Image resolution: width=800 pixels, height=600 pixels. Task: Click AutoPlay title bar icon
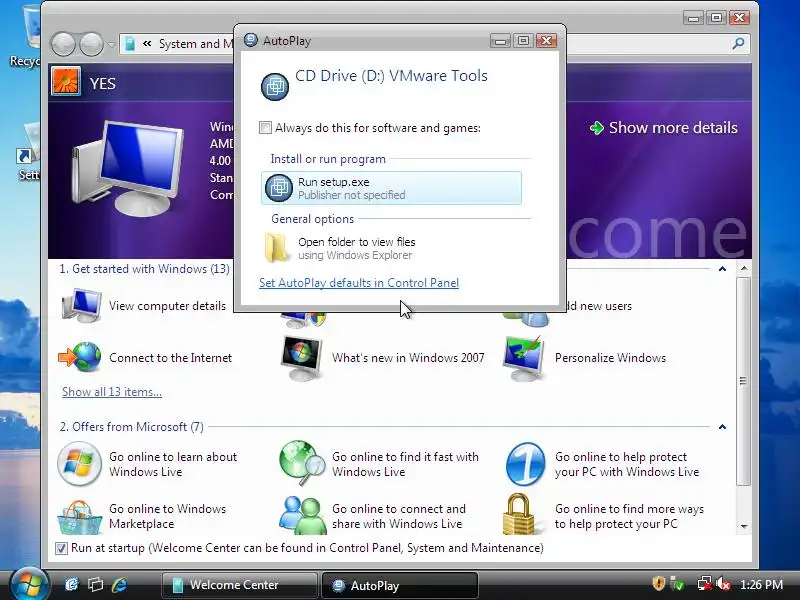coord(251,40)
